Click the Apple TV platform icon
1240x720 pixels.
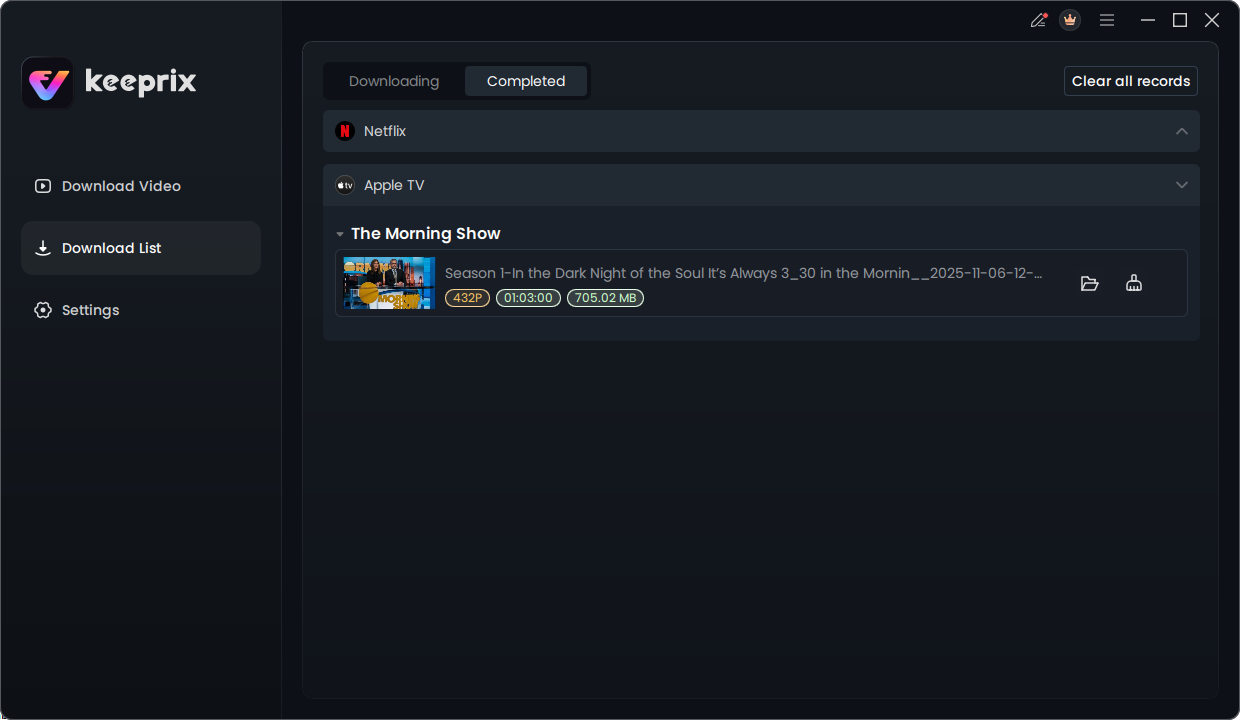[345, 185]
